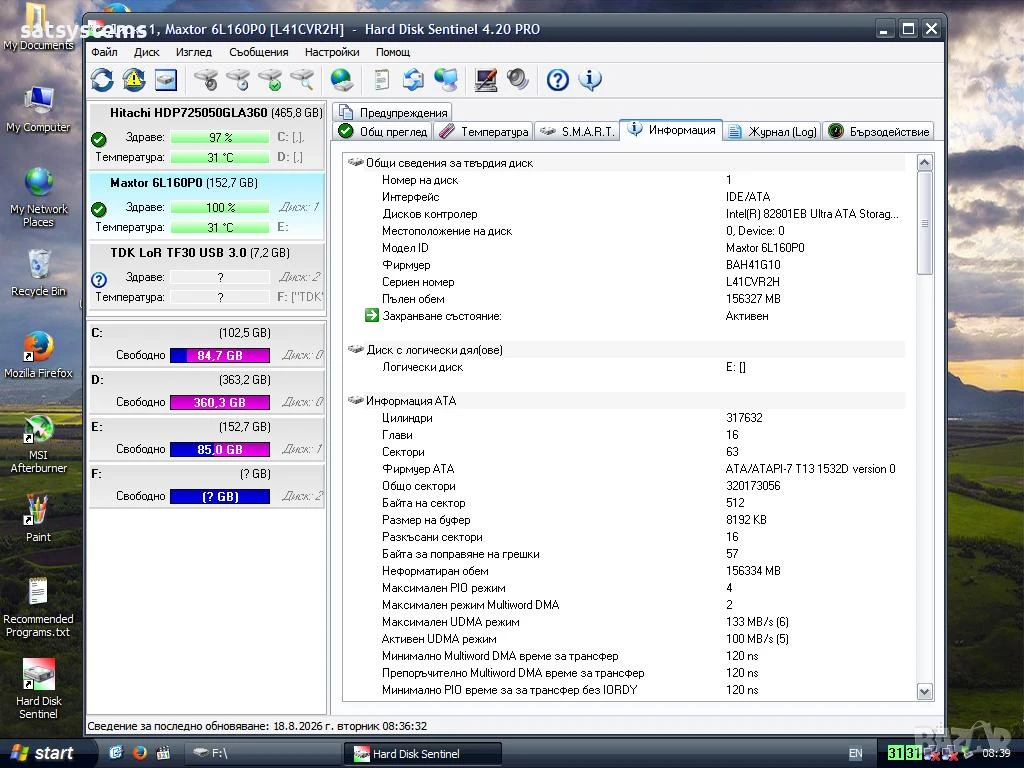Image resolution: width=1024 pixels, height=768 pixels.
Task: Click the refresh-with-warning-triangle toolbar icon
Action: pos(134,80)
